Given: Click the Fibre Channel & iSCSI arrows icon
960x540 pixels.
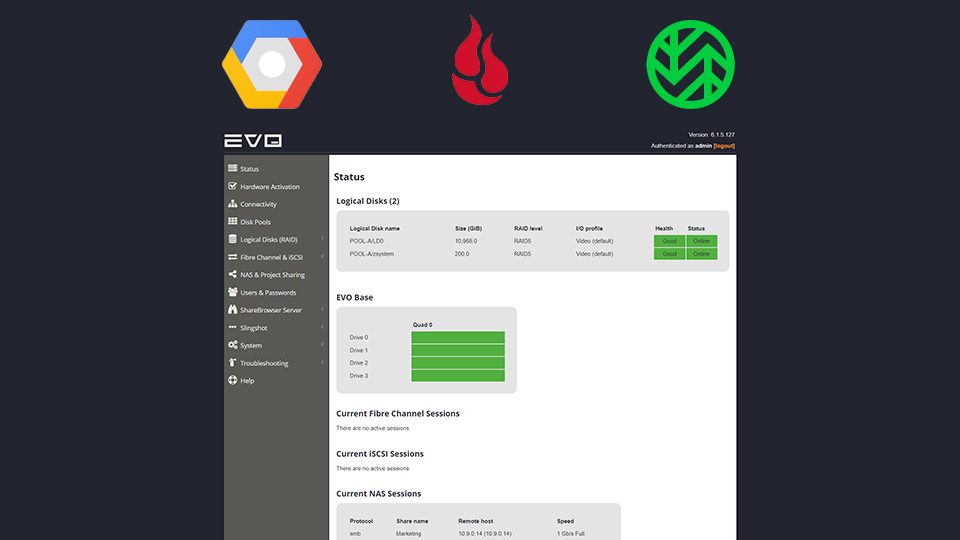Looking at the screenshot, I should point(233,257).
